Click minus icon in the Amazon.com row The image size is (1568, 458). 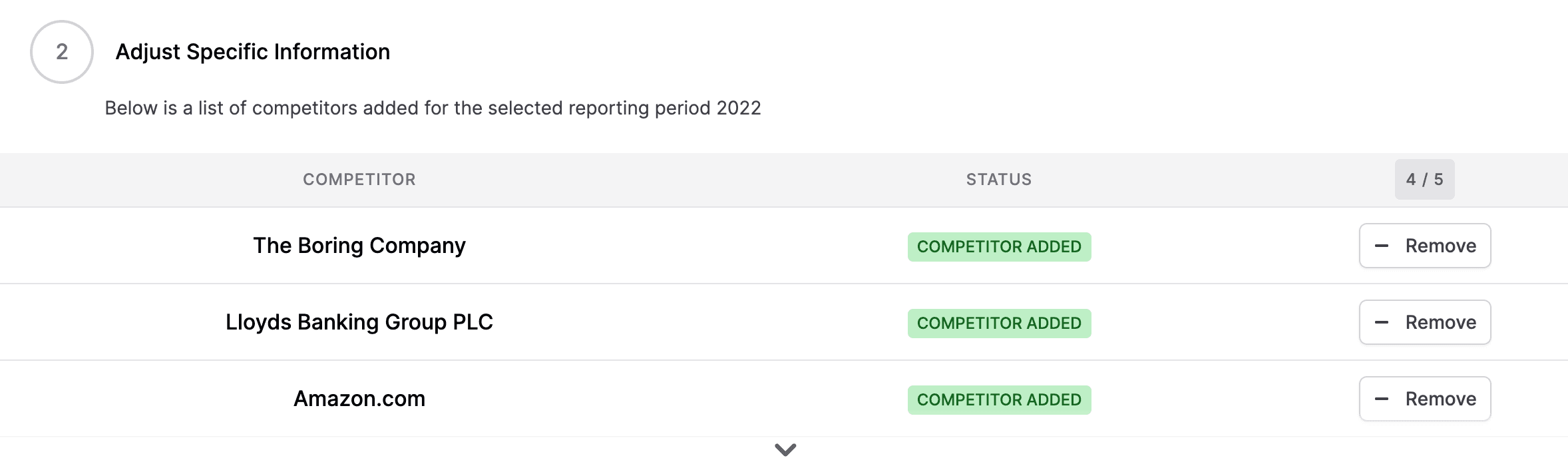(1382, 399)
